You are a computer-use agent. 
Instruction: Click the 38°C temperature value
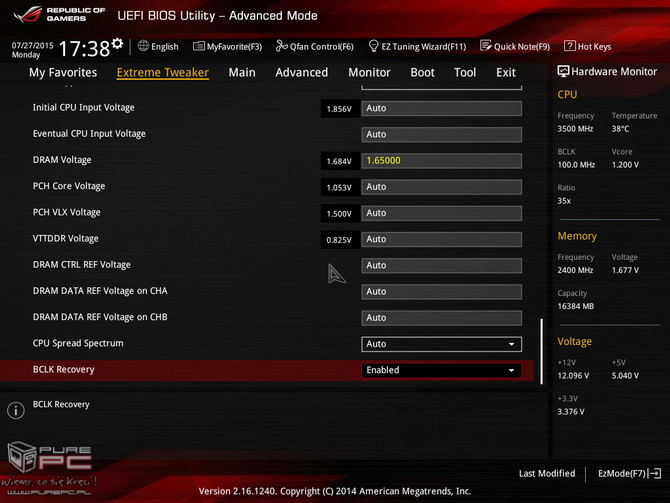[x=620, y=129]
